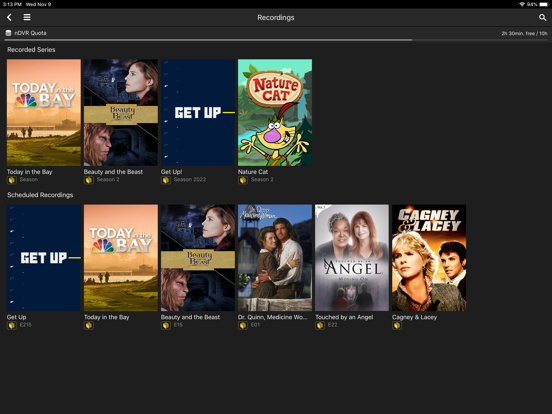Click the 'Dr. Quinn, Medicine Wo...' title
The width and height of the screenshot is (552, 414).
pos(272,317)
